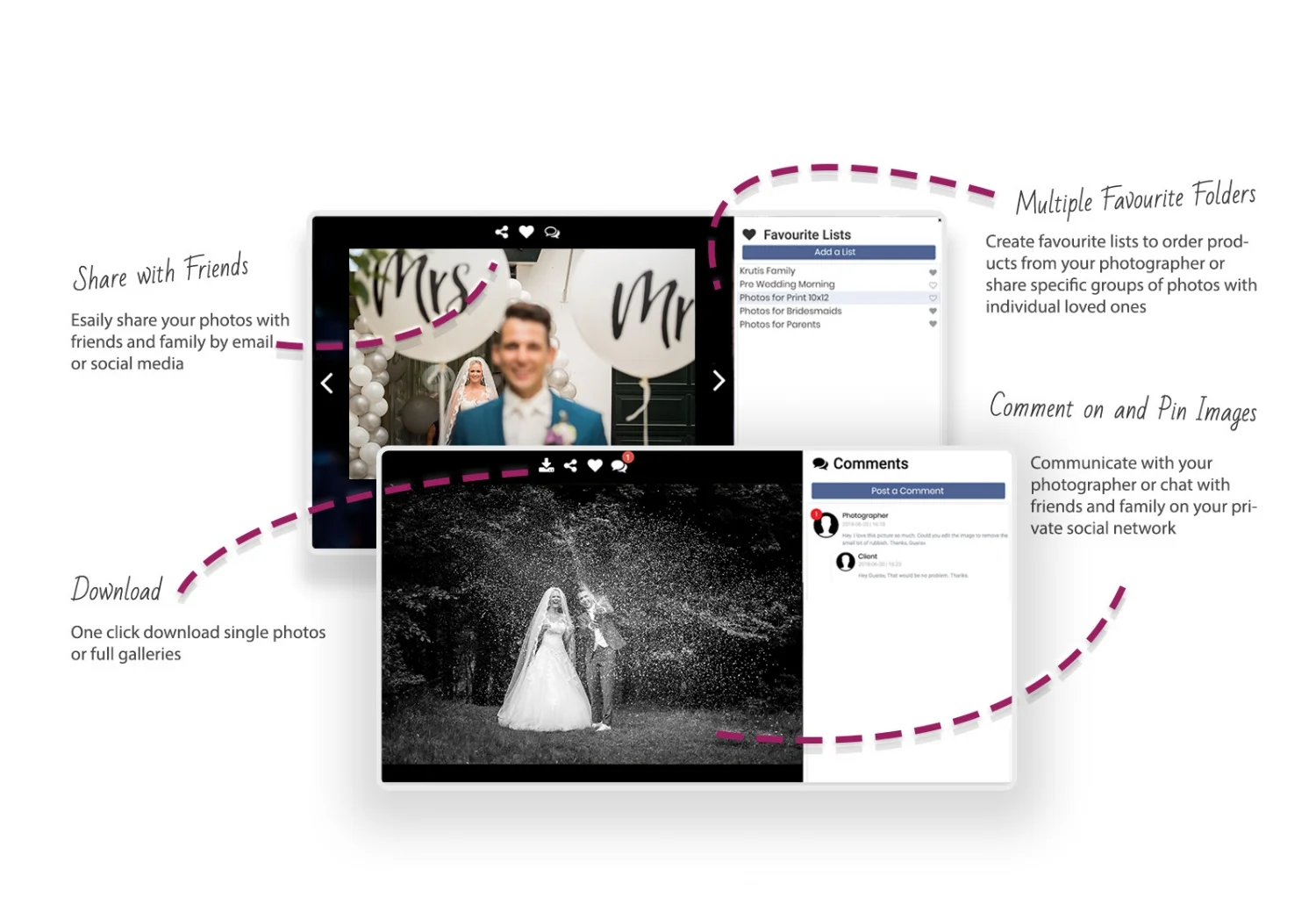This screenshot has height=905, width=1316.
Task: Click the Photographer avatar in comments
Action: (x=826, y=525)
